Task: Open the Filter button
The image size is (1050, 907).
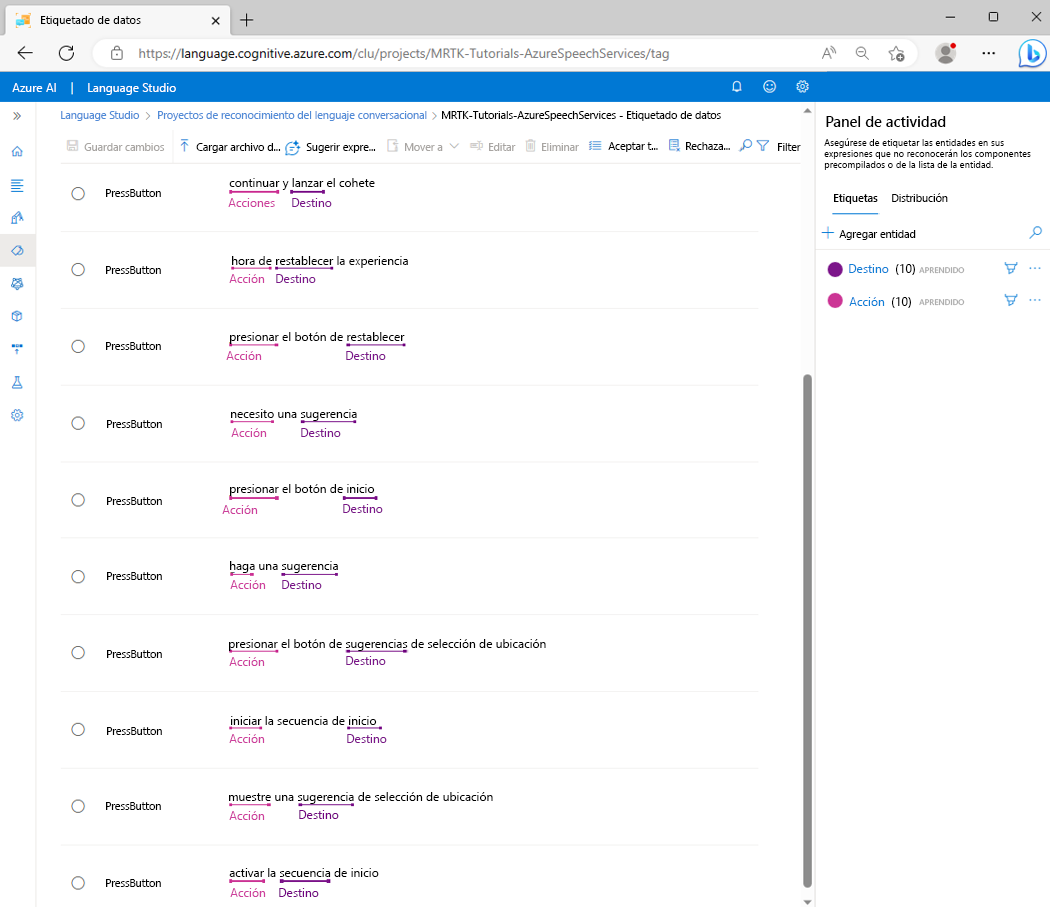Action: coord(779,146)
